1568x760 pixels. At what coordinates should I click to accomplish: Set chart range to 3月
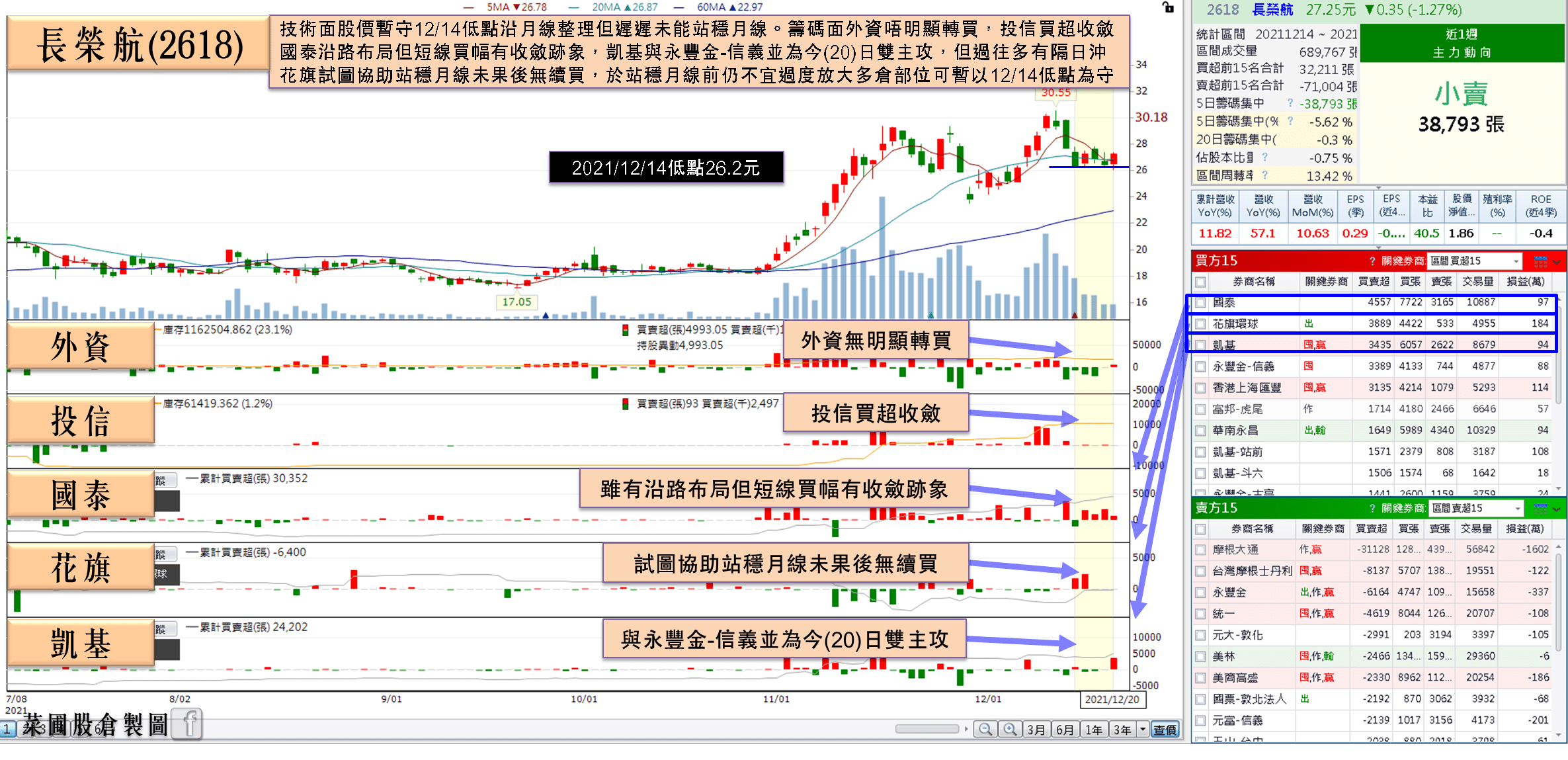point(1036,729)
